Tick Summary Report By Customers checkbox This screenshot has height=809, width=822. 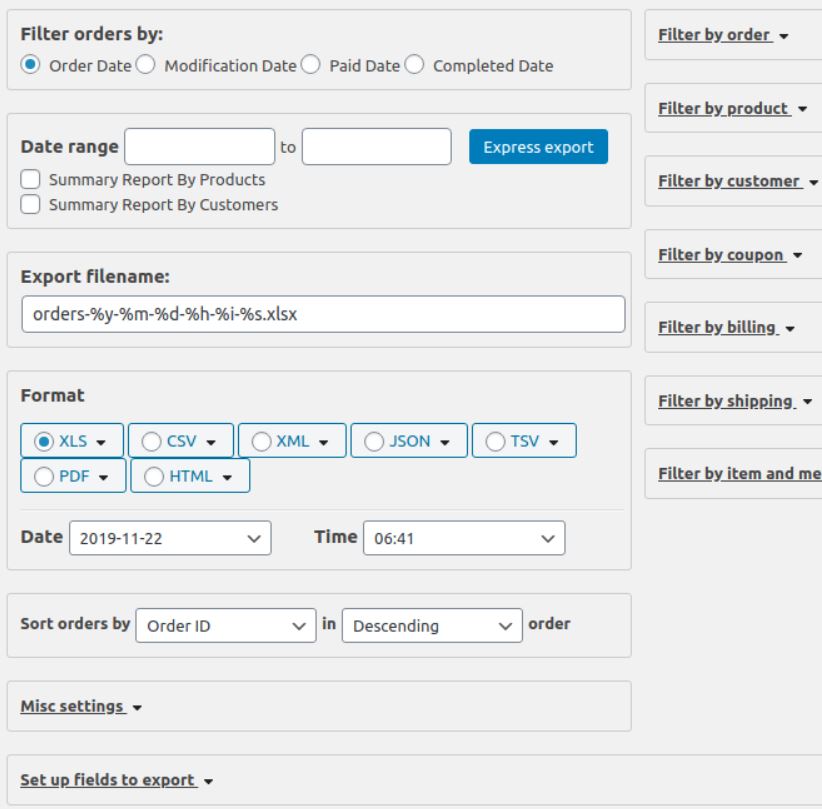31,205
